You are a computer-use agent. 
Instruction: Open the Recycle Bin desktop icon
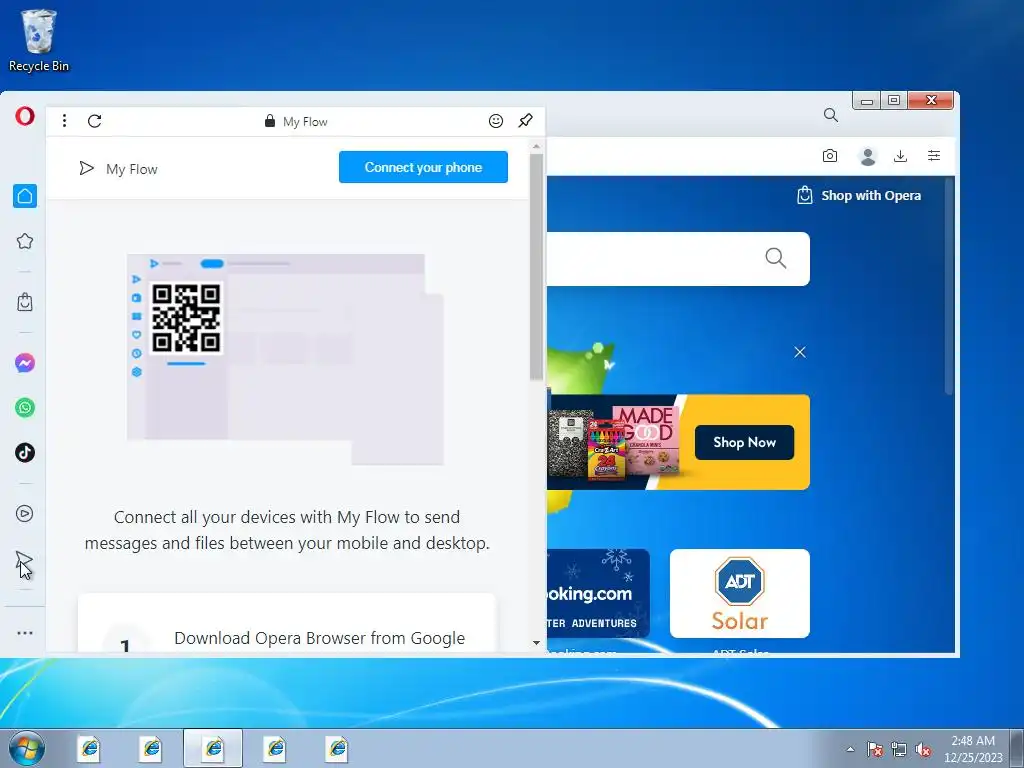click(39, 40)
